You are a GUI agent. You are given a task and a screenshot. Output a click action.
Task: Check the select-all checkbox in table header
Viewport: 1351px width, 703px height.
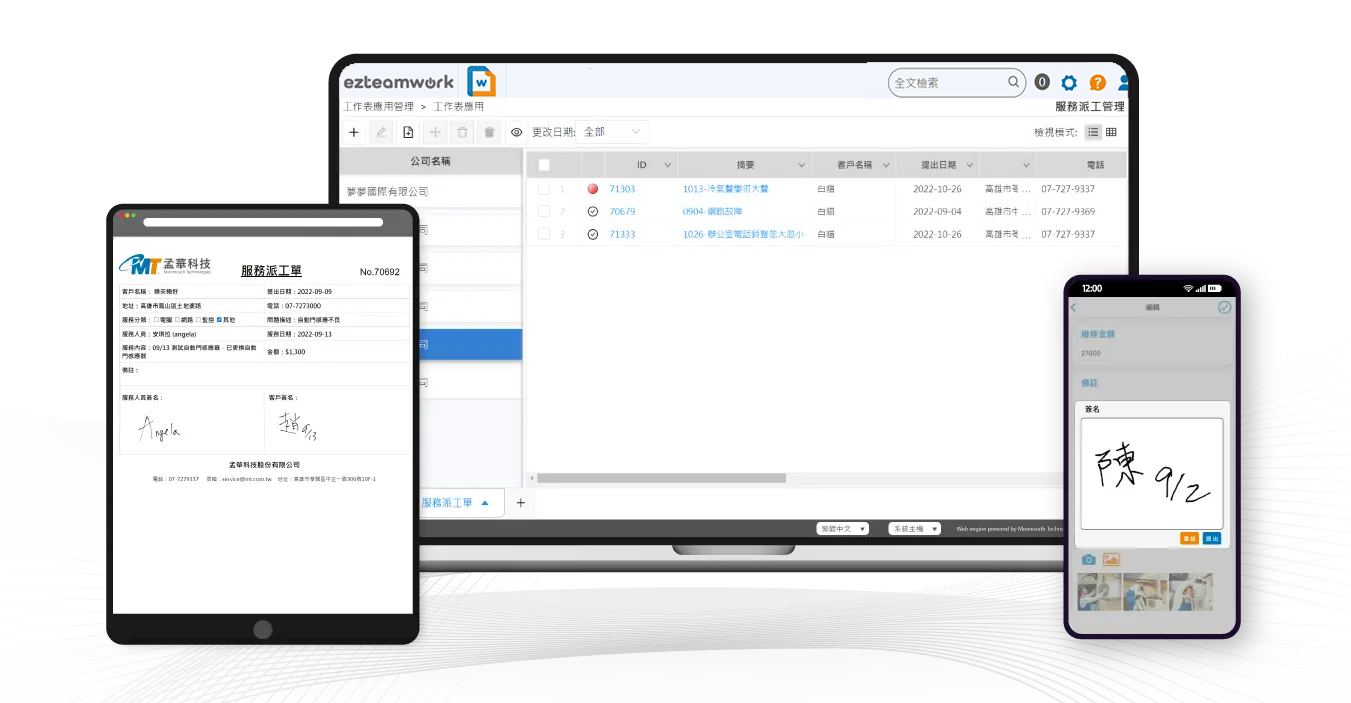(544, 165)
